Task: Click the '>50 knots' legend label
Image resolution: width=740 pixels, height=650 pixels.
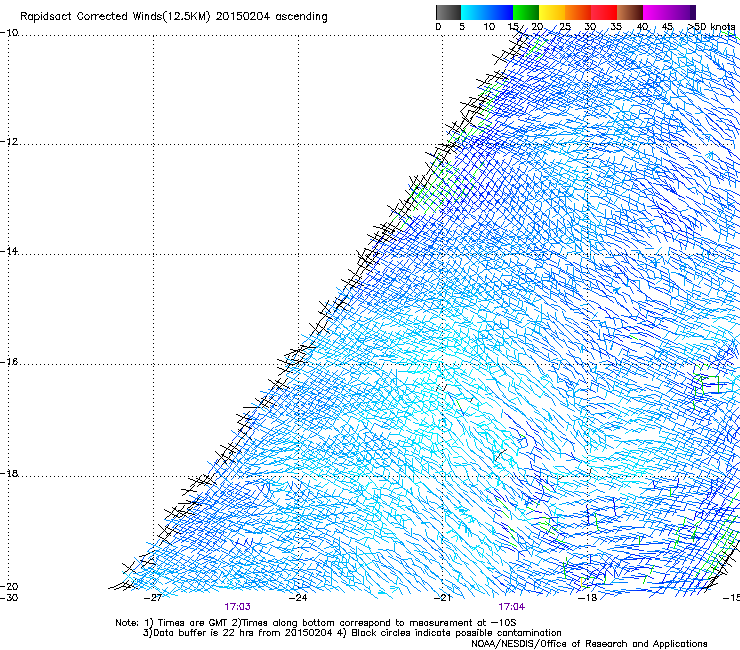Action: 711,27
